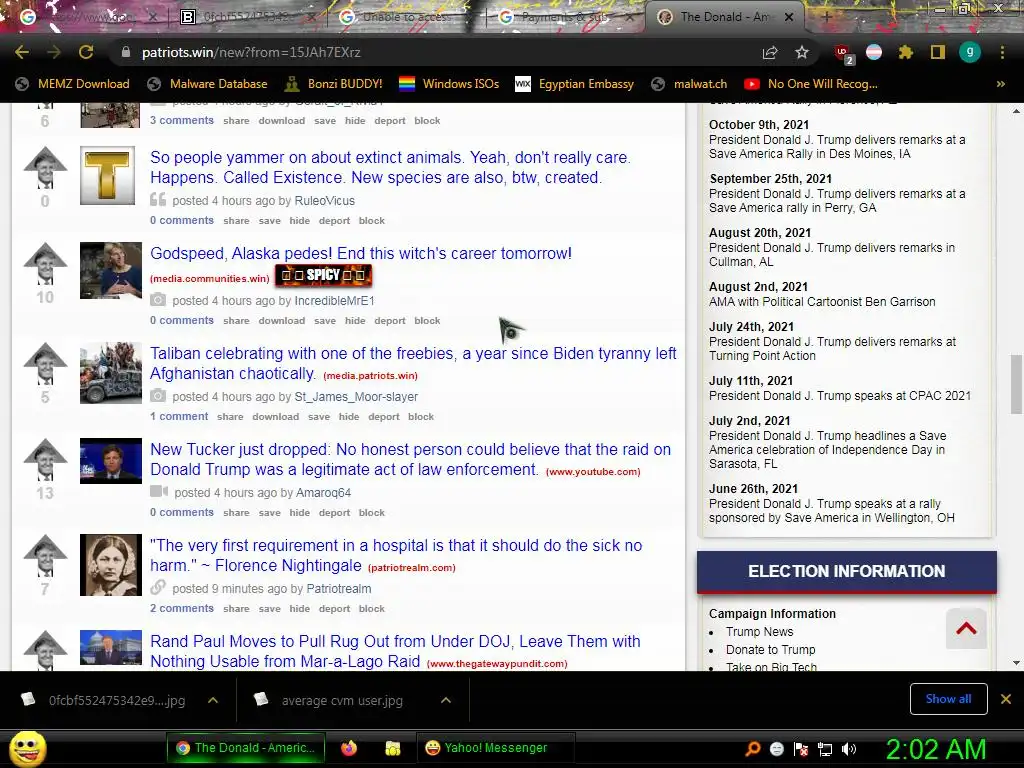Bookmark this page with the star icon
Image resolution: width=1024 pixels, height=768 pixels.
coord(802,52)
